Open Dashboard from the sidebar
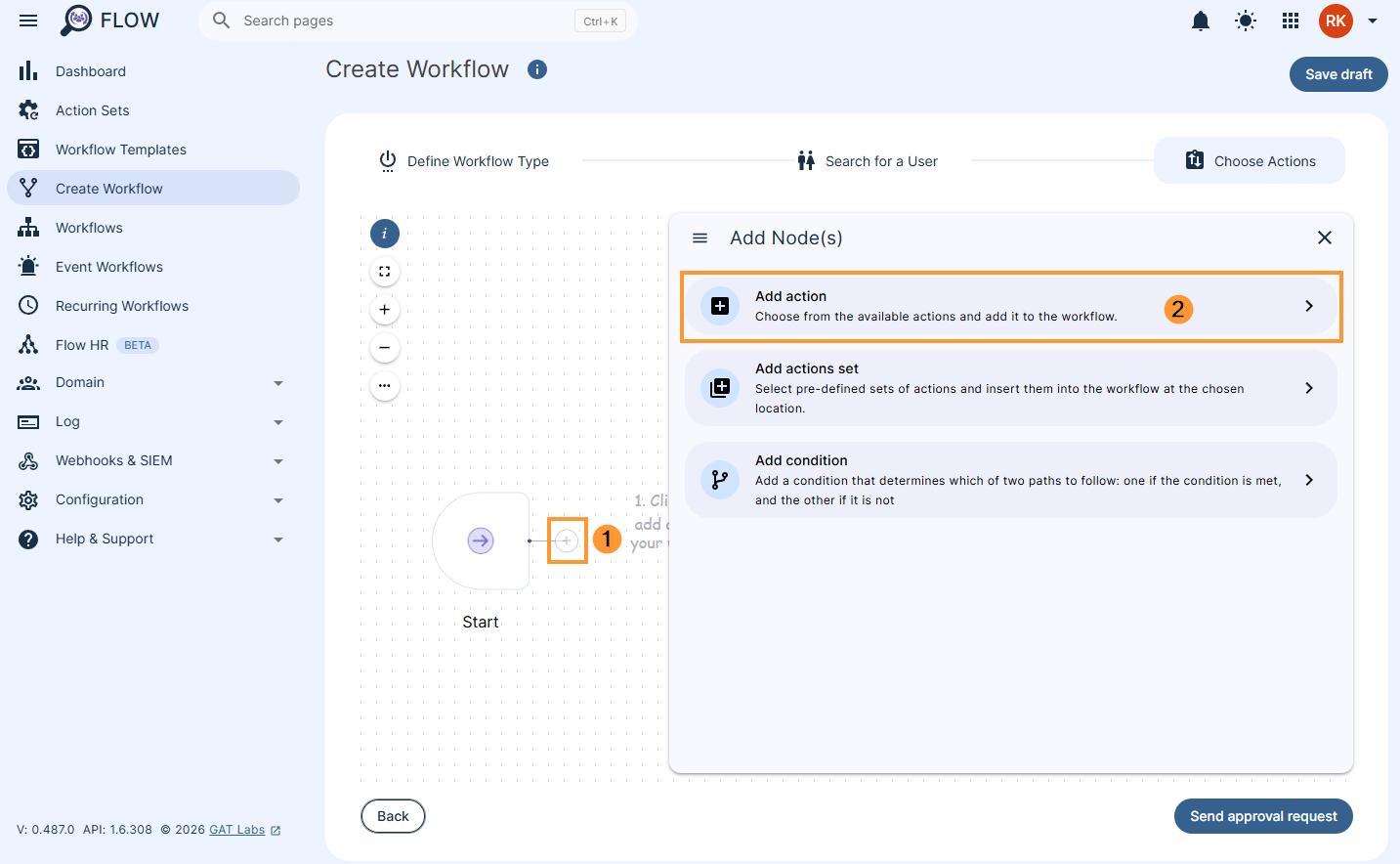 point(153,70)
